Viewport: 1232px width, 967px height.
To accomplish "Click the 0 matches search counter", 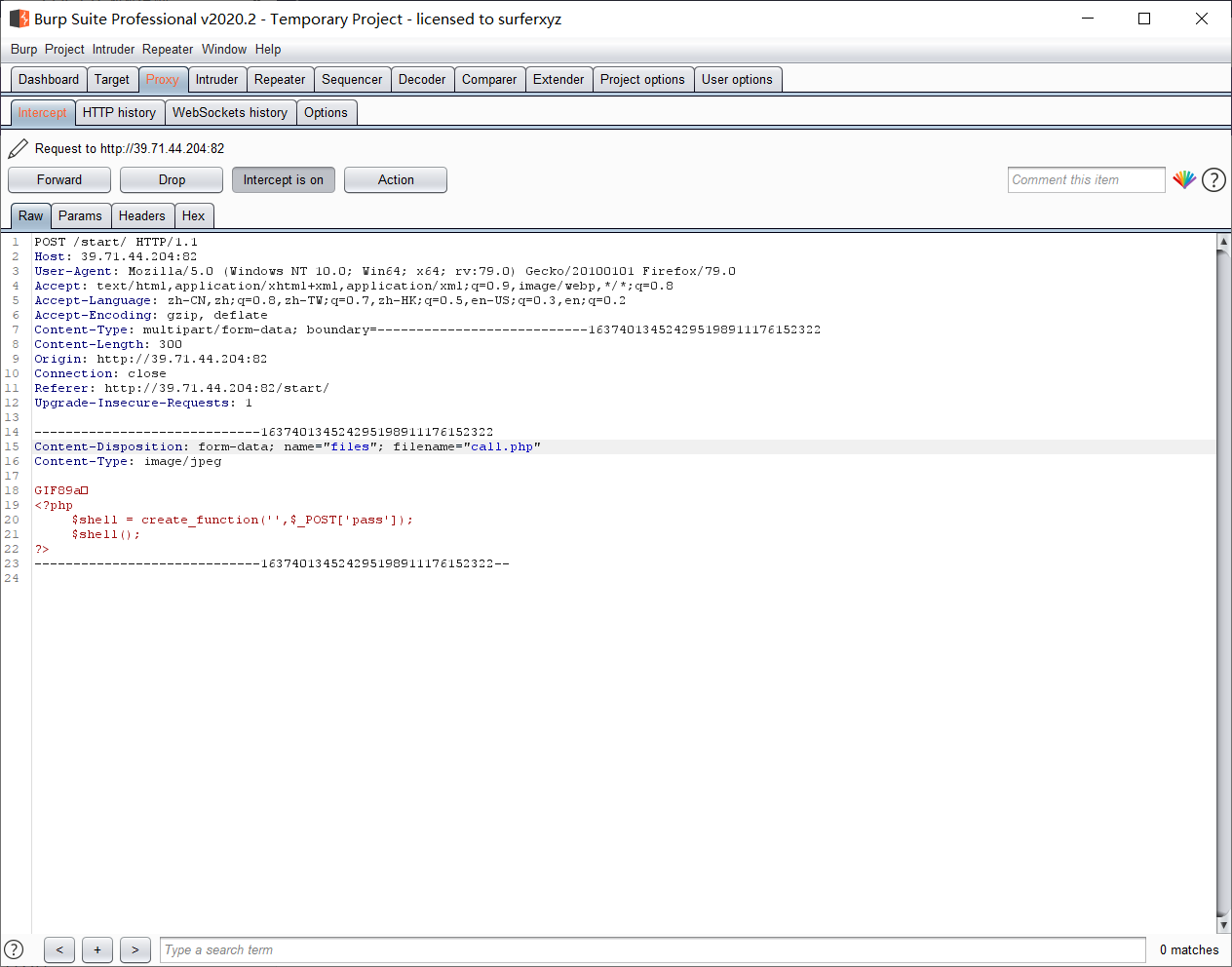I will click(x=1189, y=950).
